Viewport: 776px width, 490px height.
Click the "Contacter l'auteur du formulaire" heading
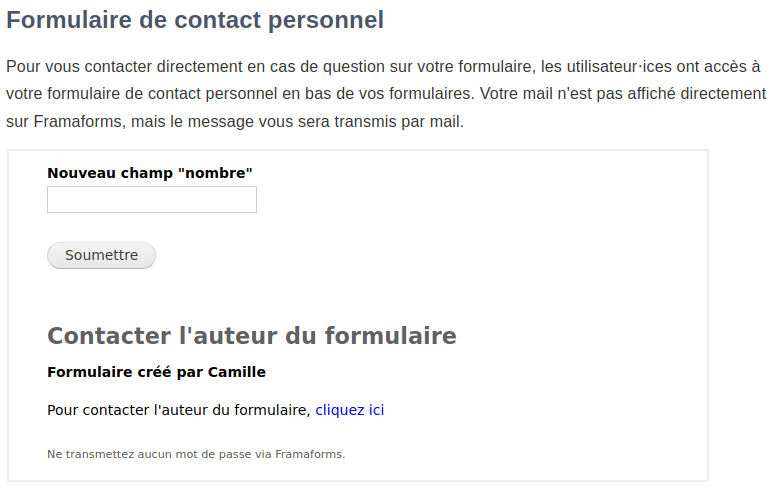point(251,336)
